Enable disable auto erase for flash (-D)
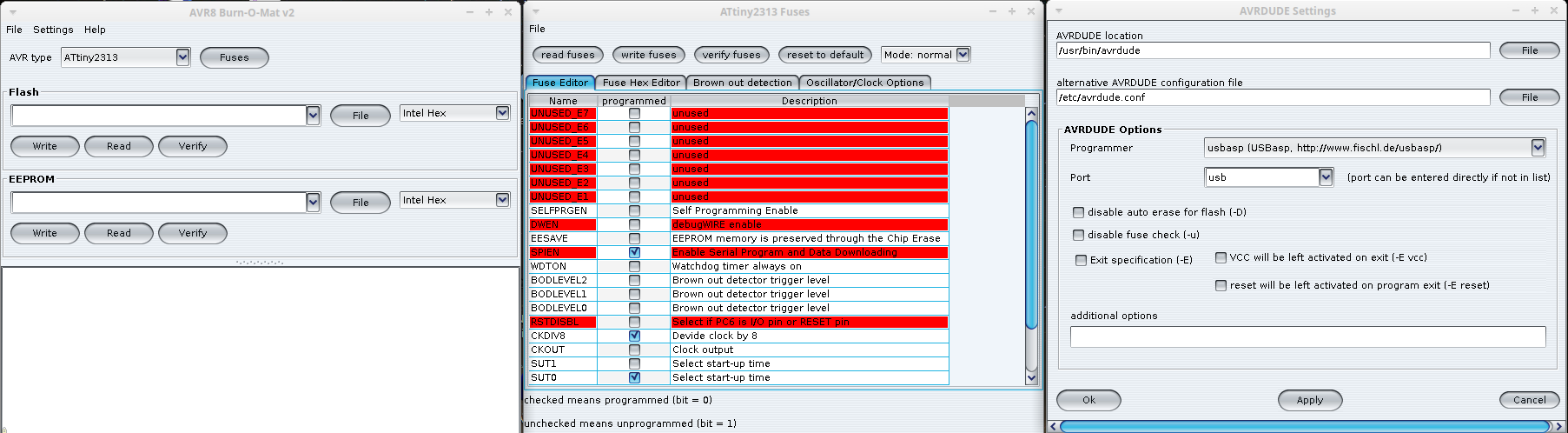 [x=1078, y=212]
